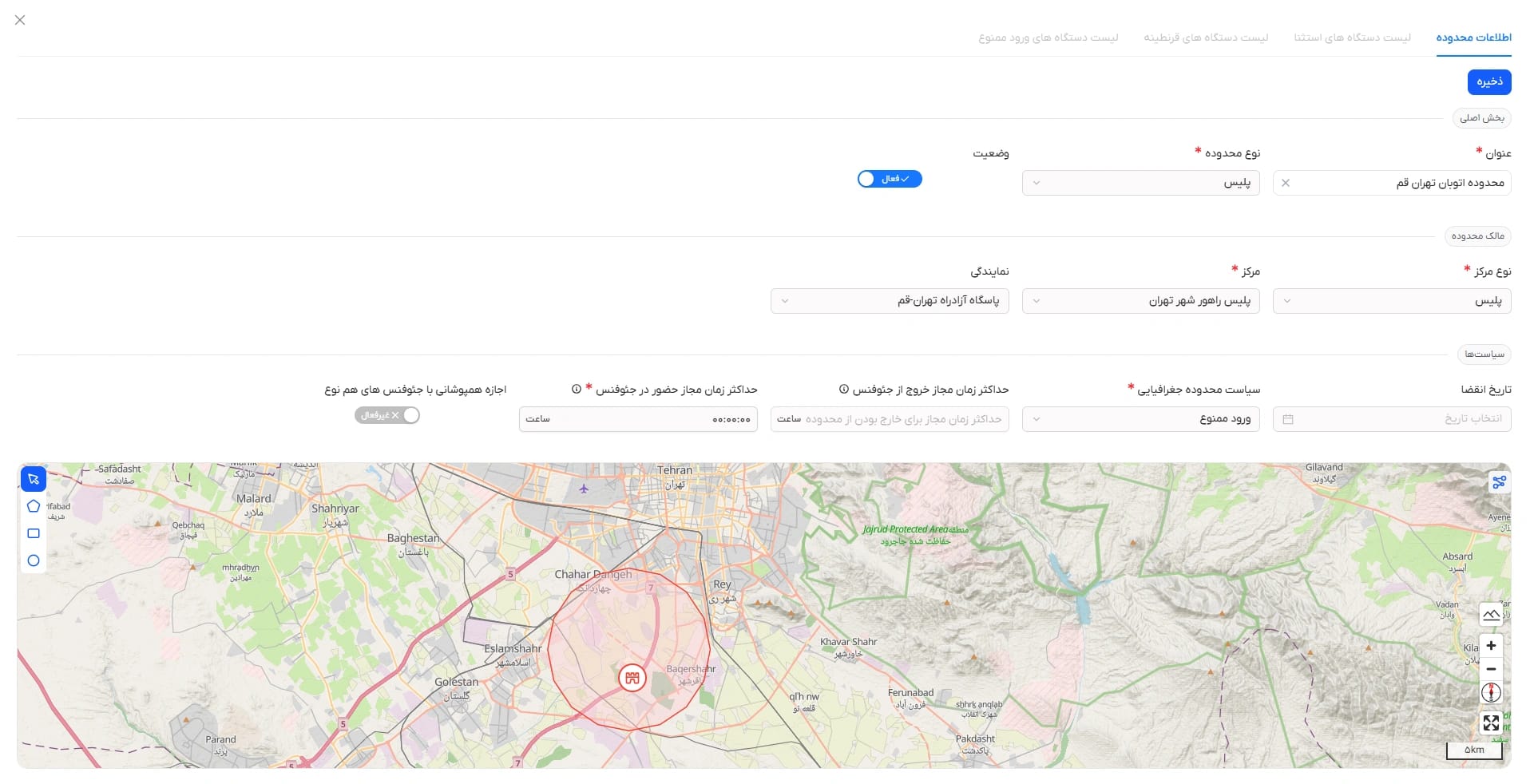
Task: Toggle the اجازه همپوشانی غیرفعال switch
Action: tap(387, 415)
